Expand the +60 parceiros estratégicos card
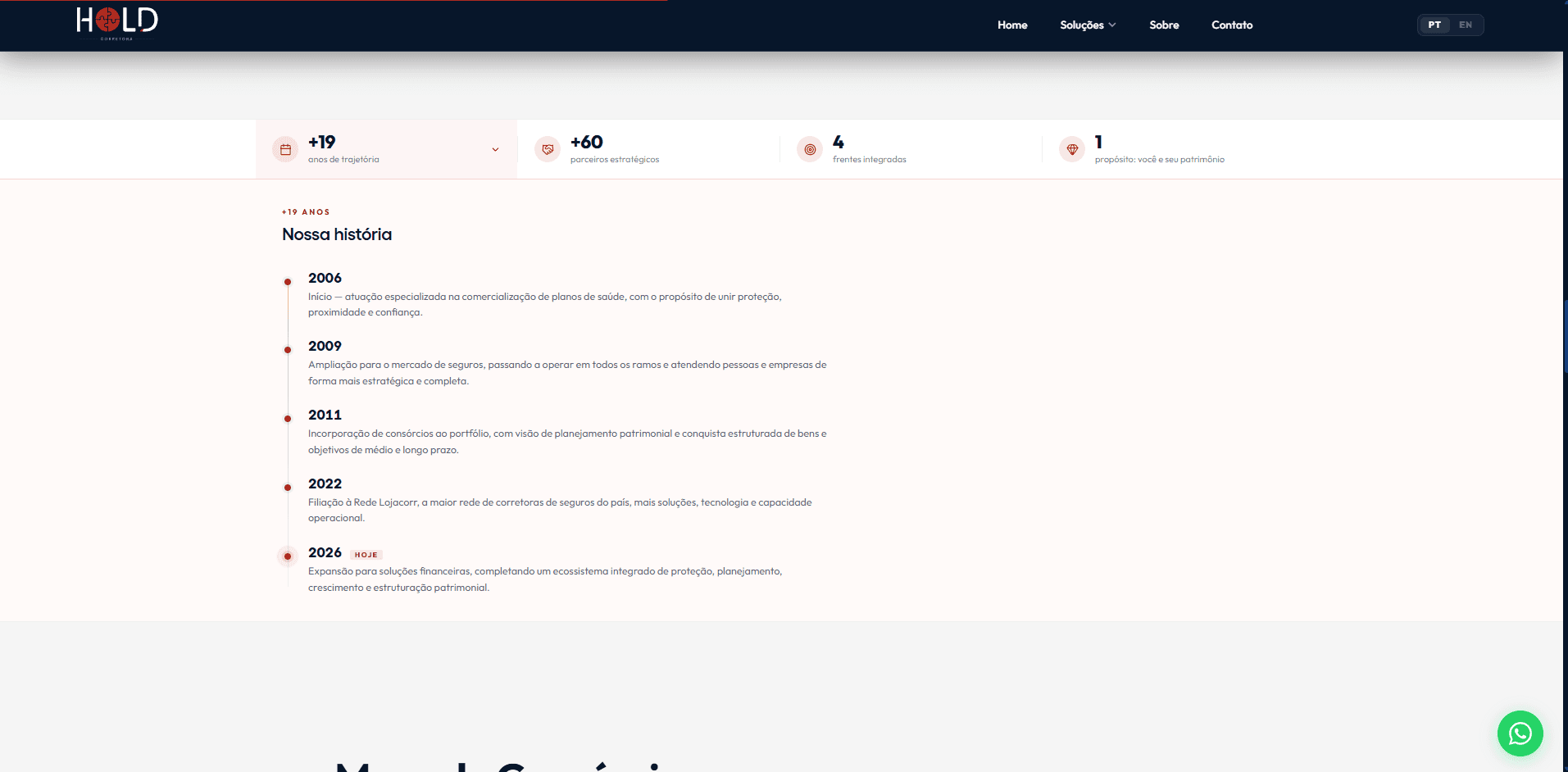This screenshot has width=1568, height=772. 648,149
